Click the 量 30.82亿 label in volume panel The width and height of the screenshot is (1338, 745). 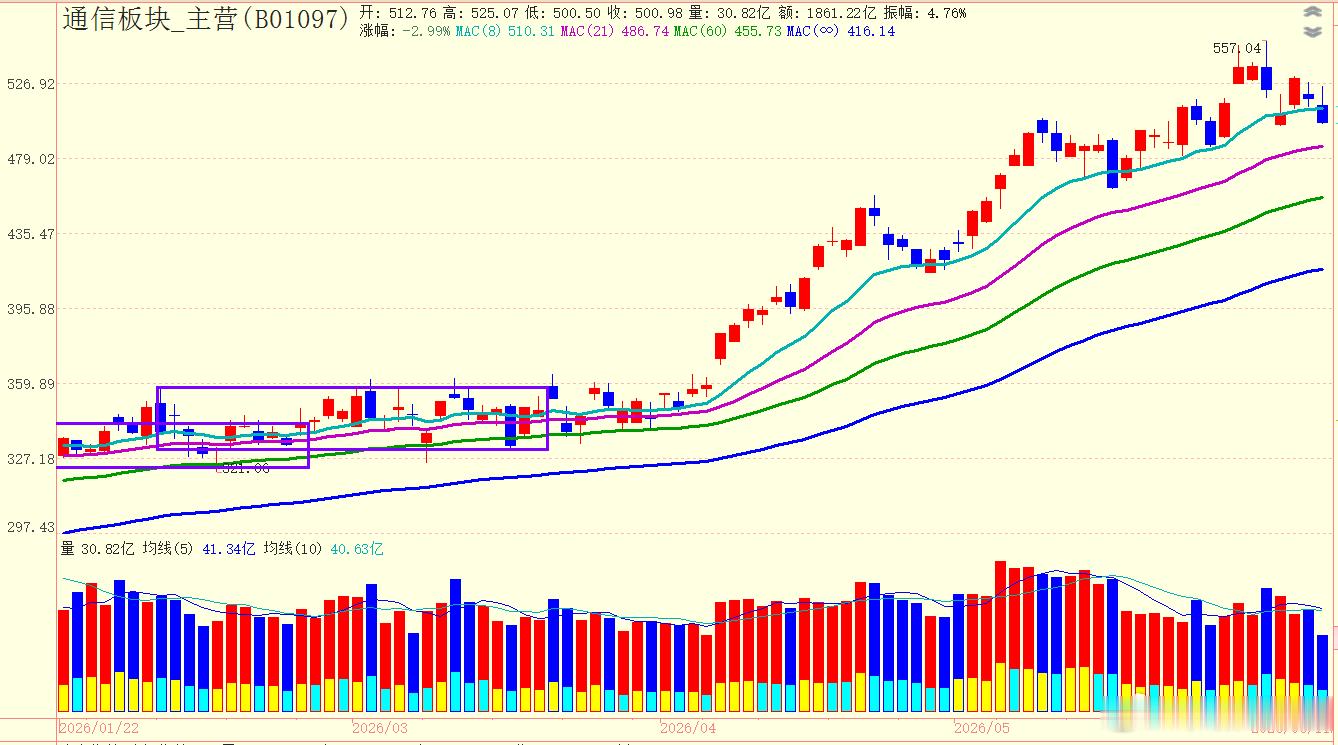97,549
